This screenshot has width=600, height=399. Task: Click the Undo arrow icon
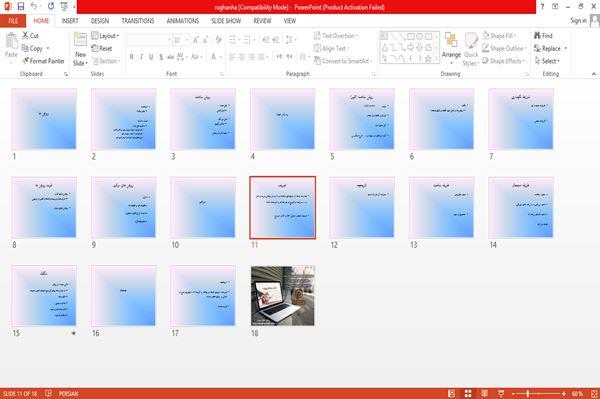(34, 6)
